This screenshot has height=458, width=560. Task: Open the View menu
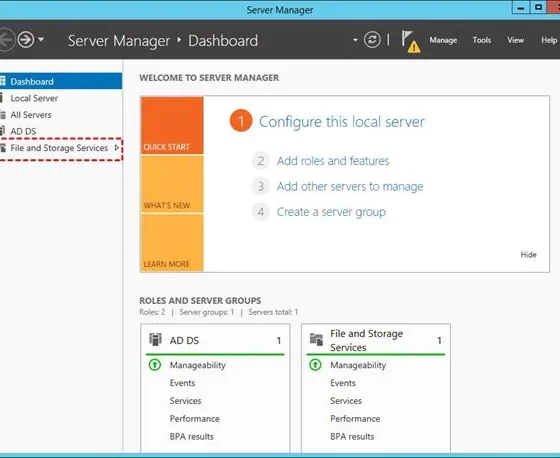[515, 40]
